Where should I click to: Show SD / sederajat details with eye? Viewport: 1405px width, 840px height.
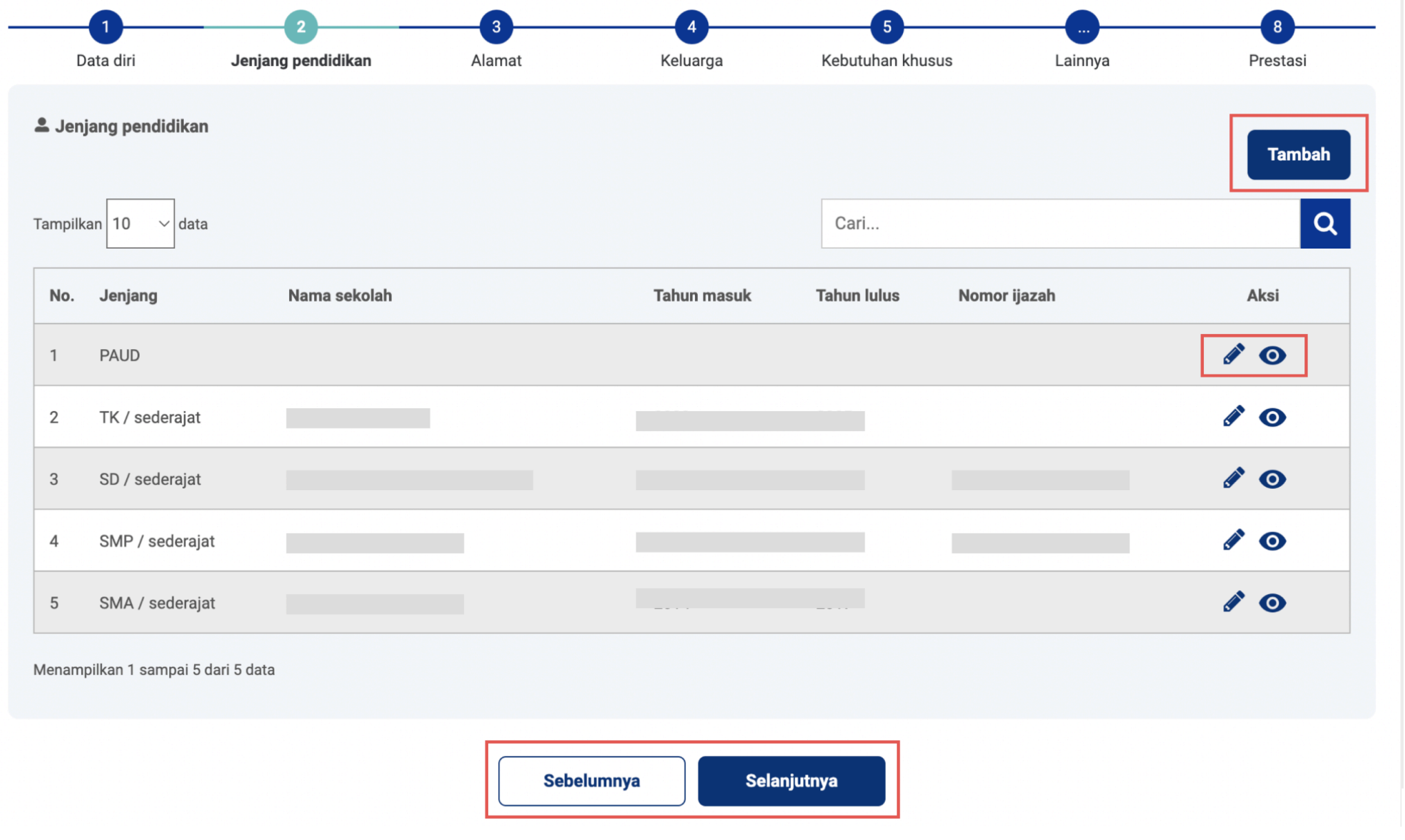(x=1272, y=479)
